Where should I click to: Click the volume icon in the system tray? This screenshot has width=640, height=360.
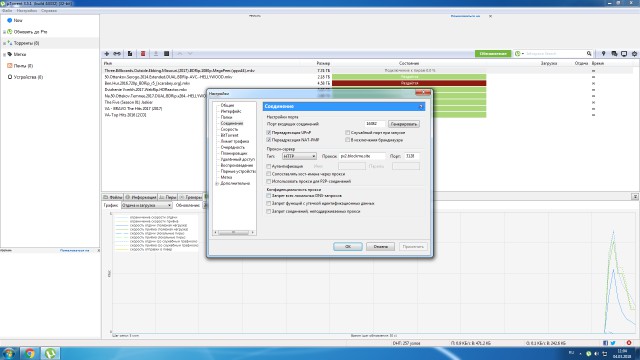(596, 353)
